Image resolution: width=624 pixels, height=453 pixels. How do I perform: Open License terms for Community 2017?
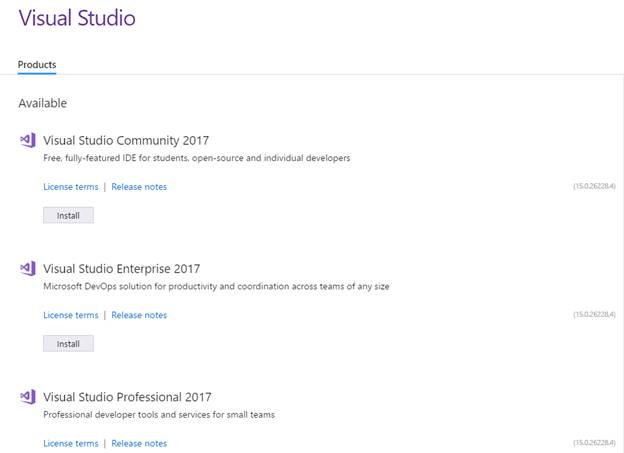pos(71,187)
